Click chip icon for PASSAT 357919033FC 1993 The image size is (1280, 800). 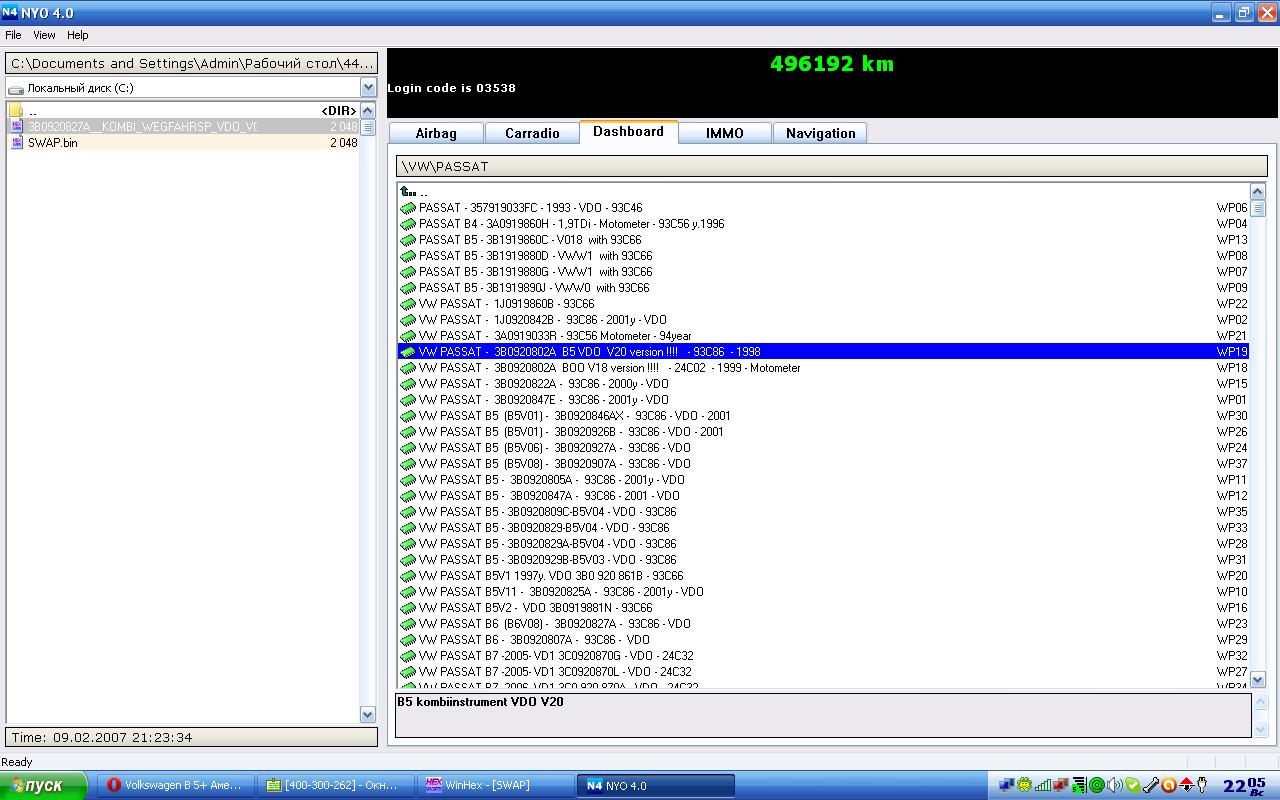click(408, 208)
